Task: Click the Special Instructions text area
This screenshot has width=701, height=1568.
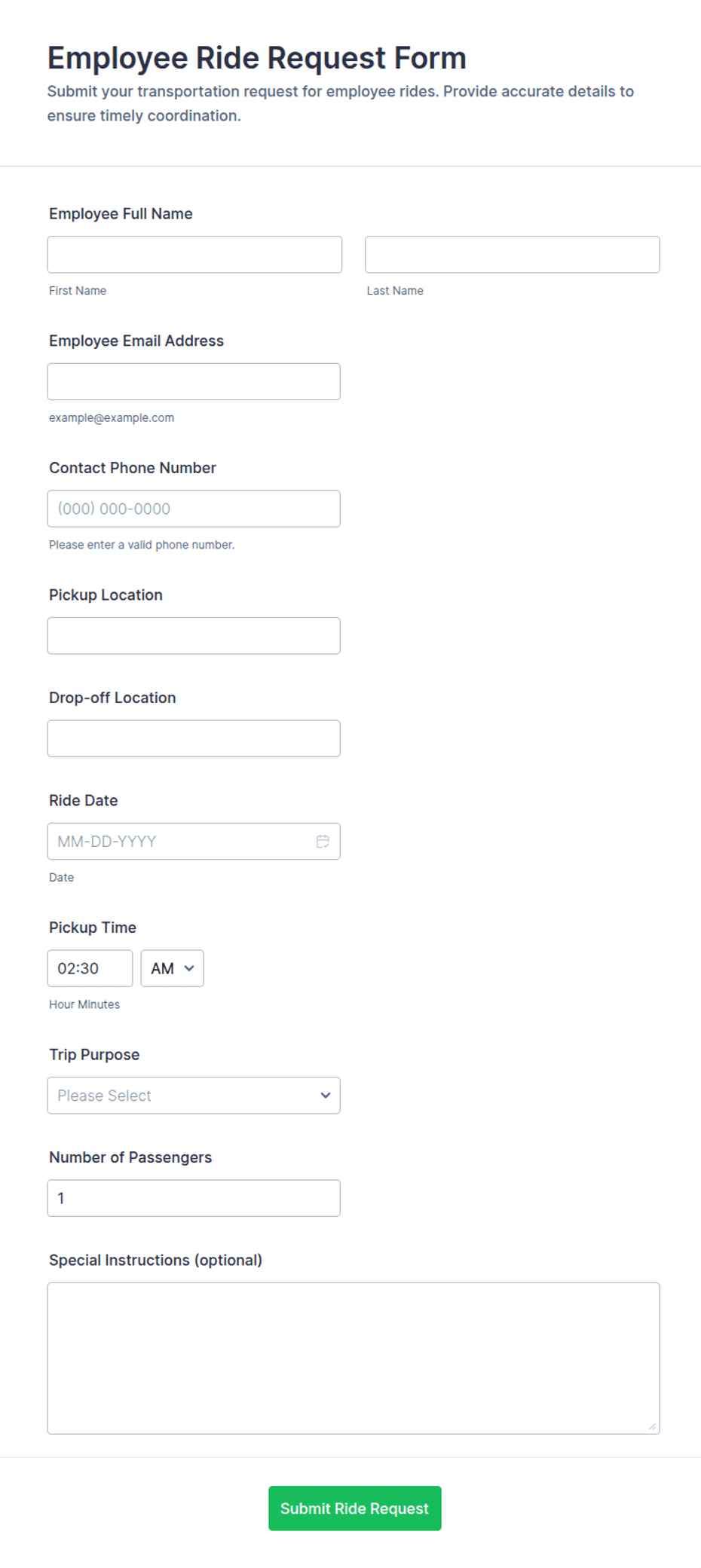Action: click(x=354, y=1358)
